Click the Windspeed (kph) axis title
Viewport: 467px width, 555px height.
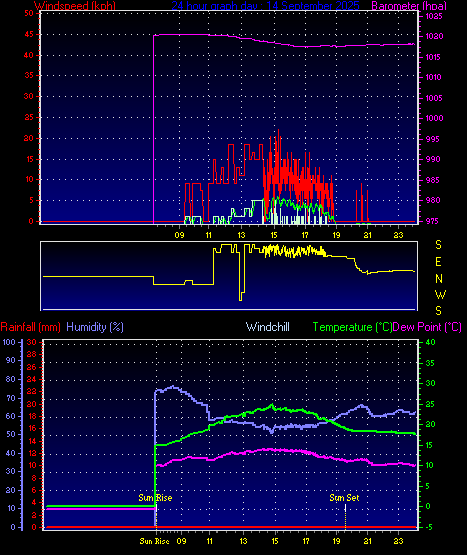(75, 6)
